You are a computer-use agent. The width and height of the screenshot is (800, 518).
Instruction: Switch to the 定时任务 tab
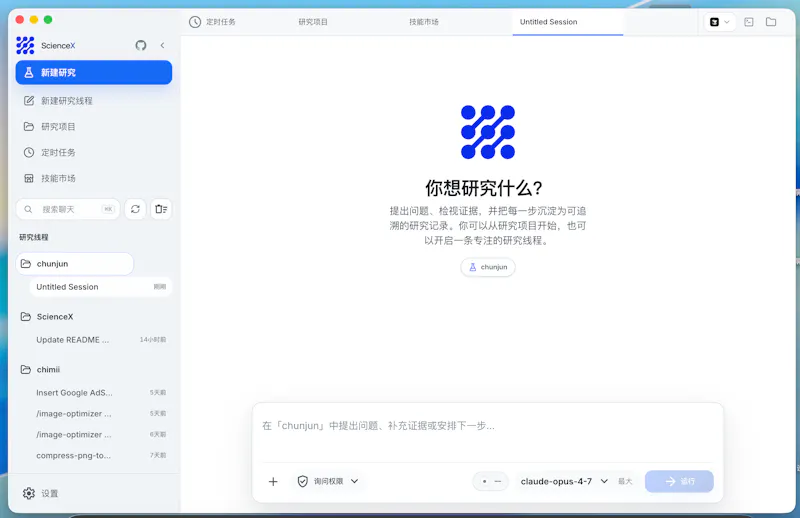(x=220, y=22)
